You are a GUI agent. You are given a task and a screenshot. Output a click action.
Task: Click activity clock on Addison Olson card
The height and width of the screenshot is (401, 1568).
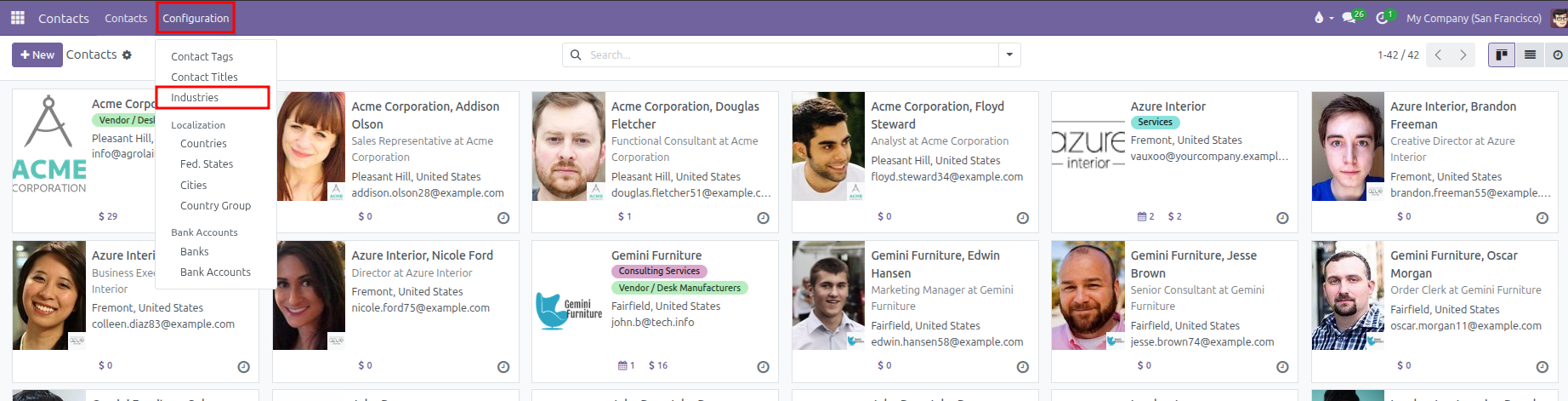pyautogui.click(x=503, y=218)
